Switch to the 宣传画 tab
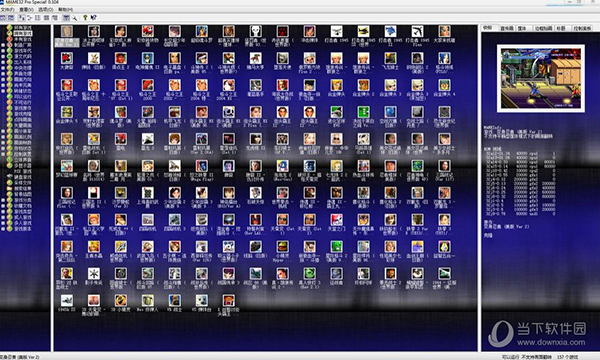The width and height of the screenshot is (600, 360). point(507,28)
